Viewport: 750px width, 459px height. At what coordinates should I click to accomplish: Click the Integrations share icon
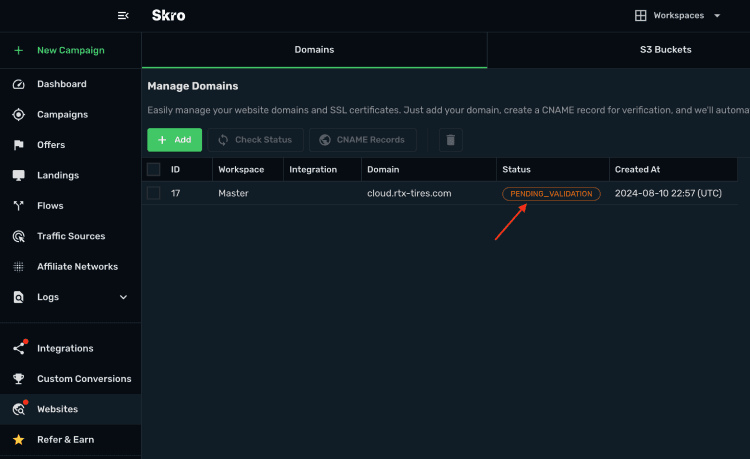tap(19, 349)
